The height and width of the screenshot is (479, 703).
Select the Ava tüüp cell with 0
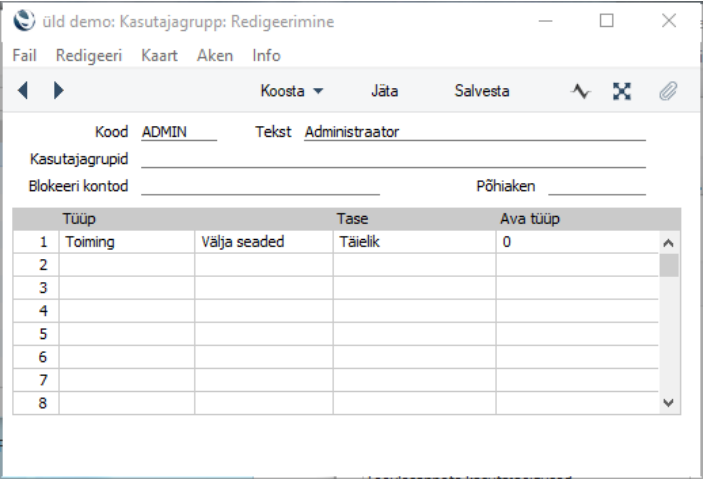coord(577,242)
